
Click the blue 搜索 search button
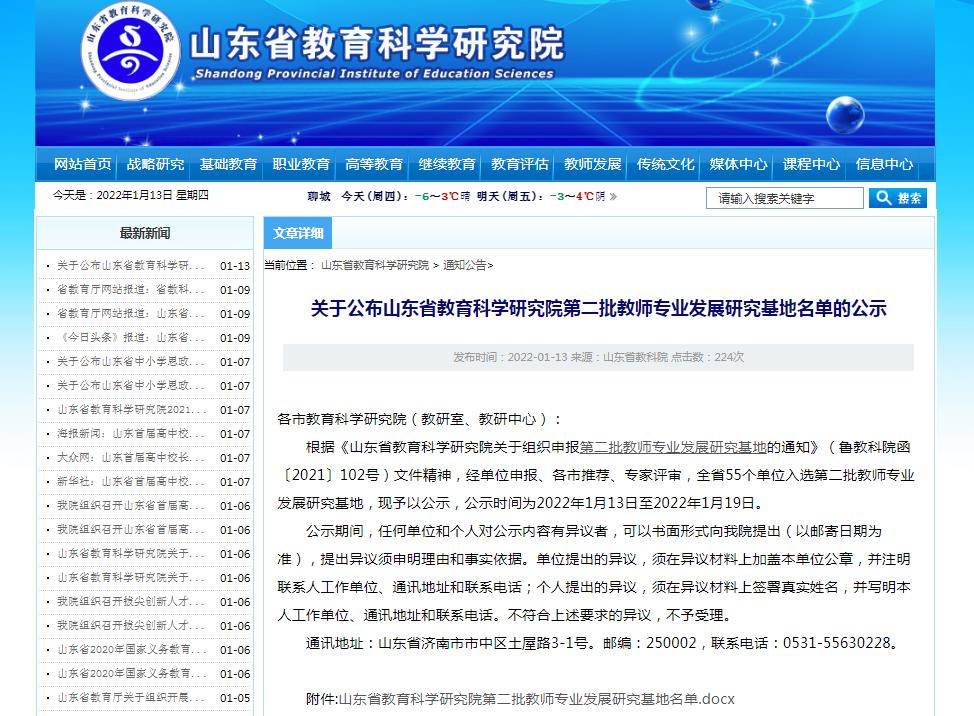tap(897, 198)
